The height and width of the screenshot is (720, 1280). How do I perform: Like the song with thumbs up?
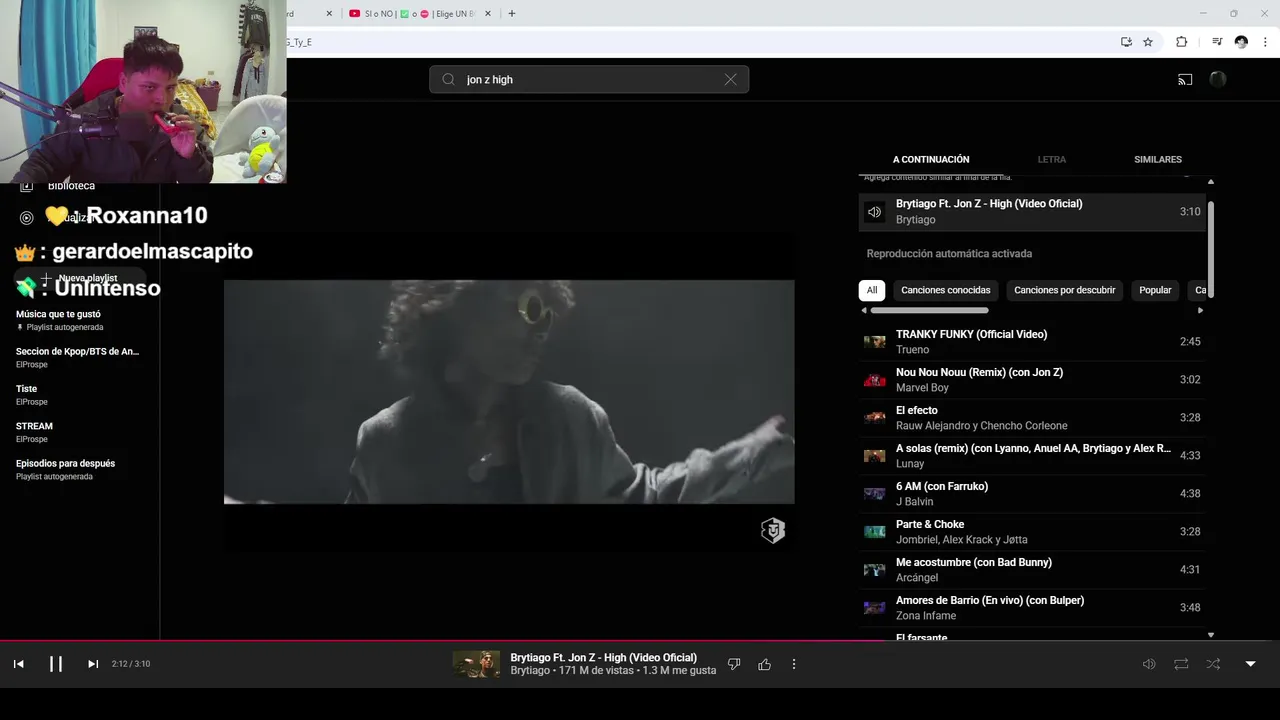click(x=765, y=664)
